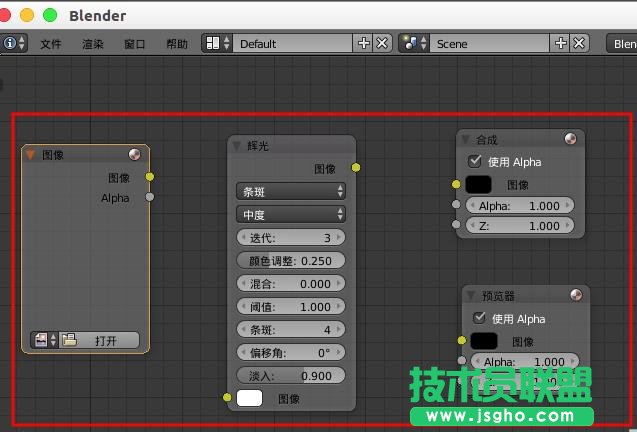Click 图像 output socket of 辉光 node

pos(356,167)
